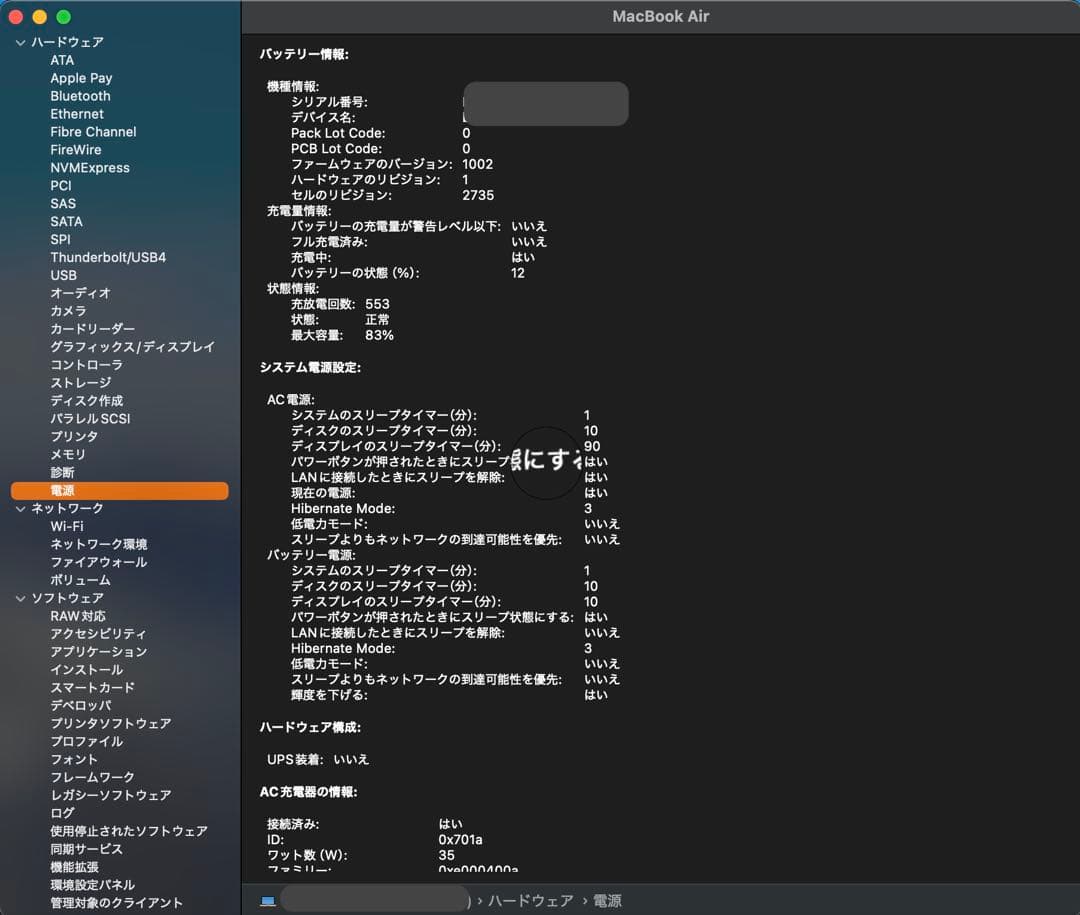This screenshot has width=1080, height=915.
Task: Open メモリ information
Action: coord(68,455)
